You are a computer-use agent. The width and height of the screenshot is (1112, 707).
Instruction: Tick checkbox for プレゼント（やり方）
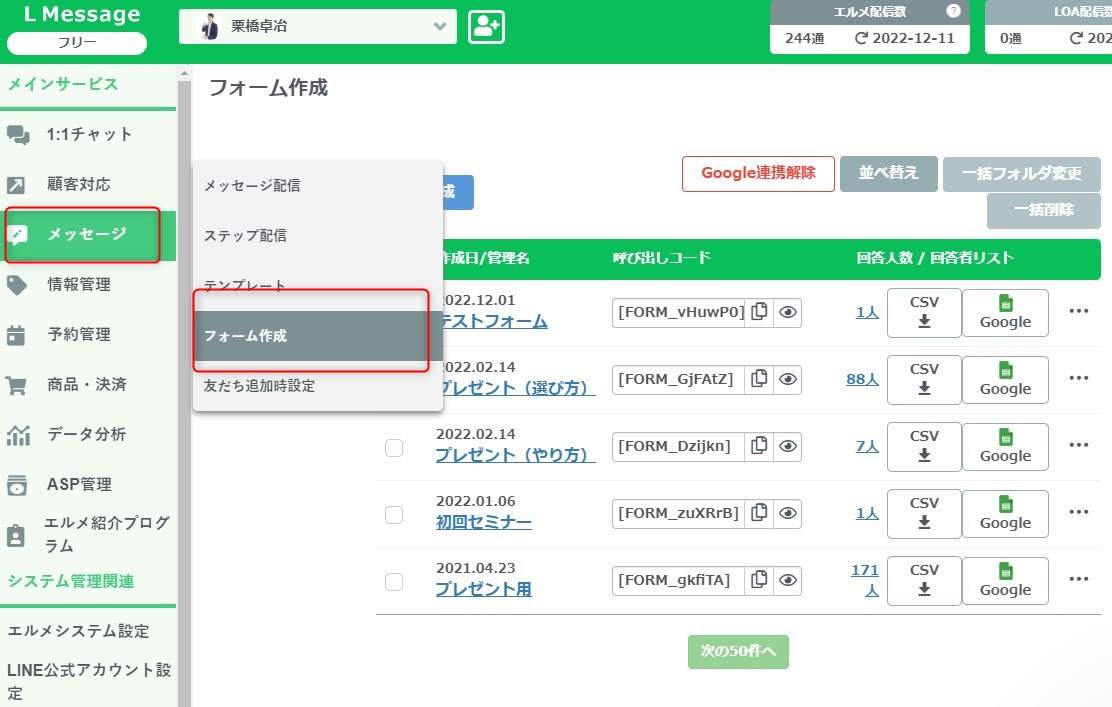coord(394,447)
